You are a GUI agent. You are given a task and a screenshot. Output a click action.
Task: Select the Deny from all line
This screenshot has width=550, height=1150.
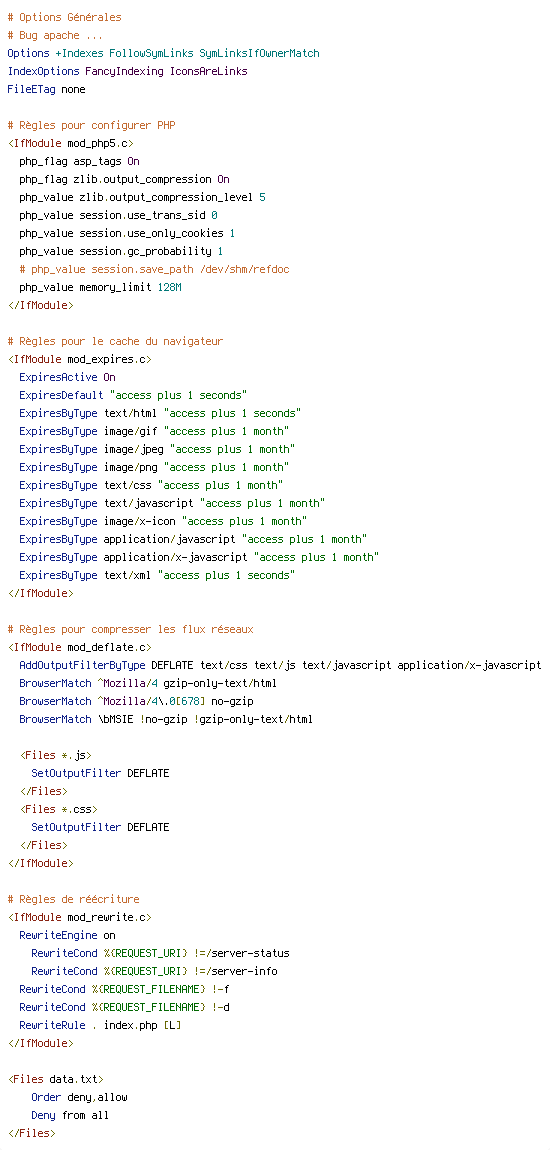(70, 1115)
